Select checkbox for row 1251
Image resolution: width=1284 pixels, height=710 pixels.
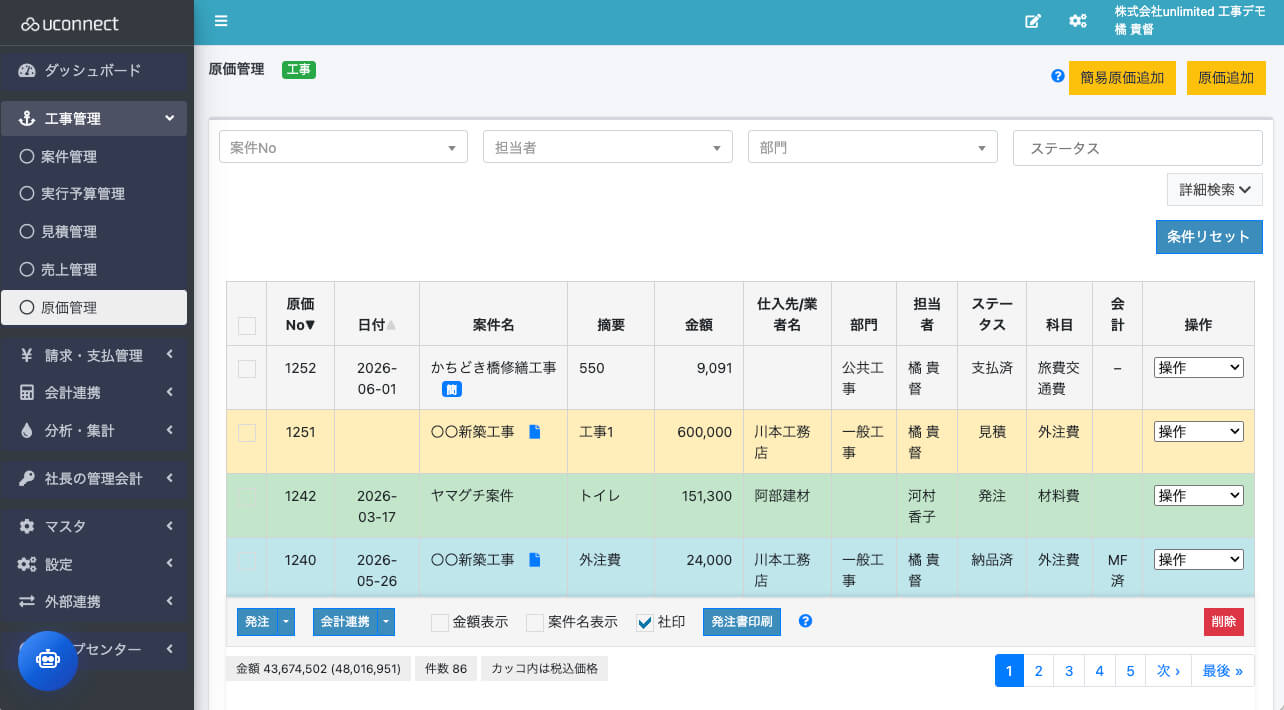point(247,433)
